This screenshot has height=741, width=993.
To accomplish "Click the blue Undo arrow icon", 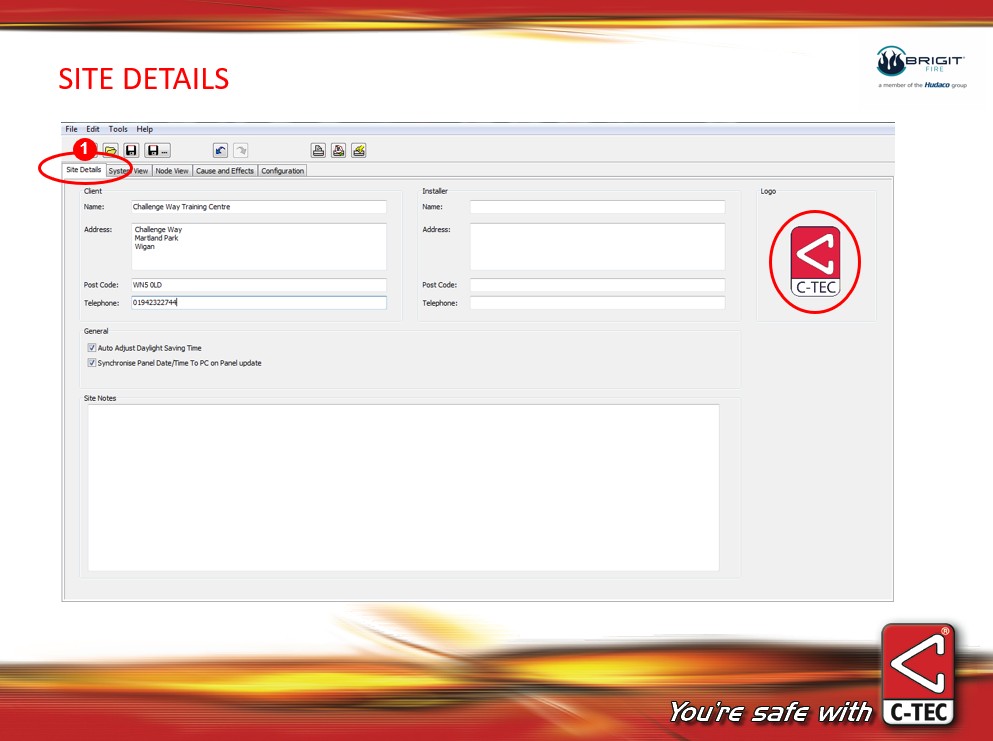I will pyautogui.click(x=220, y=151).
